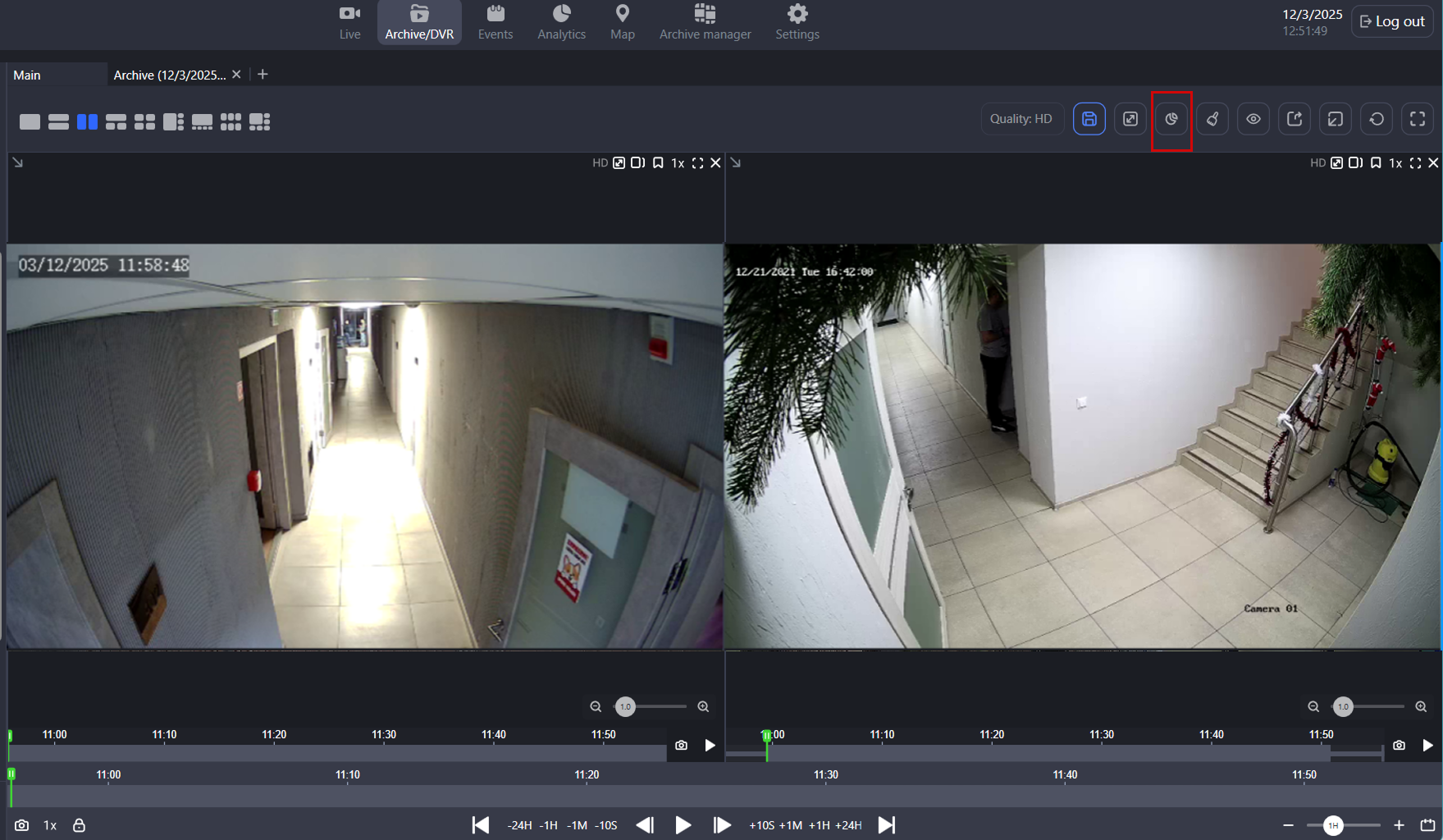This screenshot has width=1443, height=840.
Task: Open the bottom-left 1x playback speed menu
Action: click(x=50, y=825)
